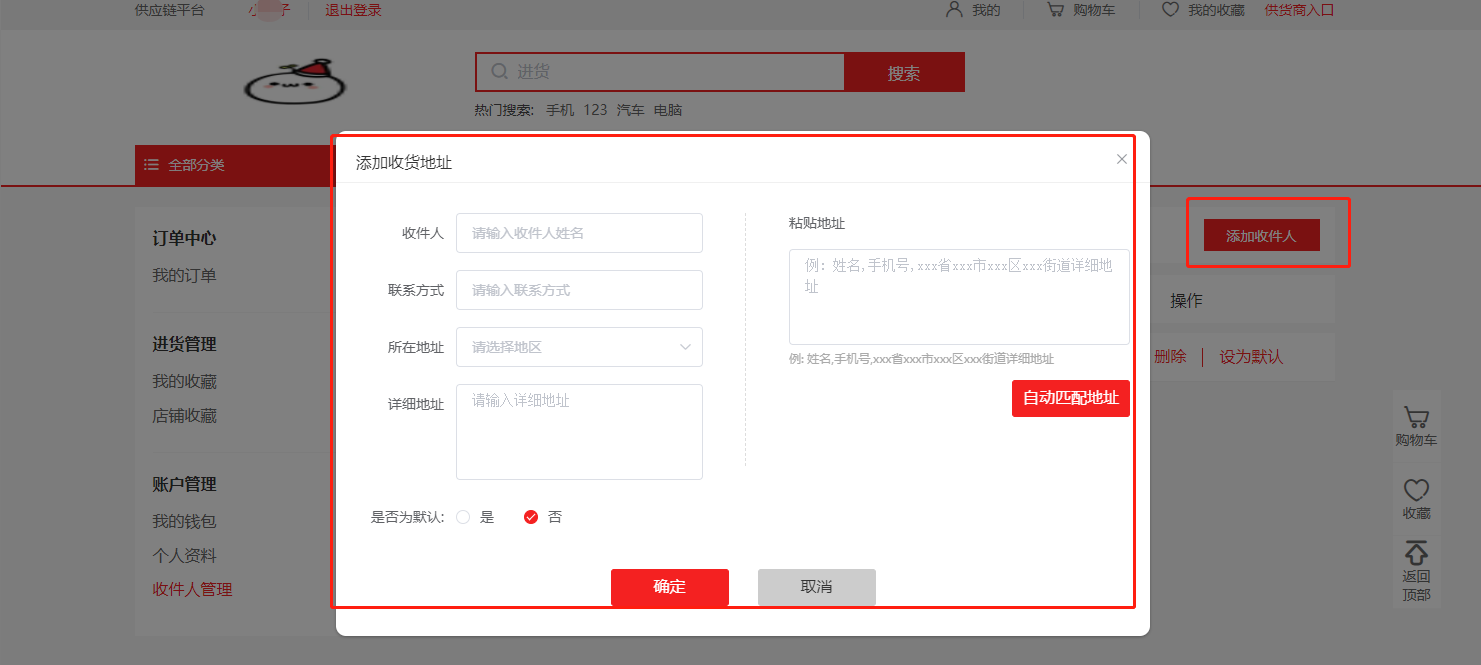
Task: Click the 退出登录 logout link
Action: (x=353, y=10)
